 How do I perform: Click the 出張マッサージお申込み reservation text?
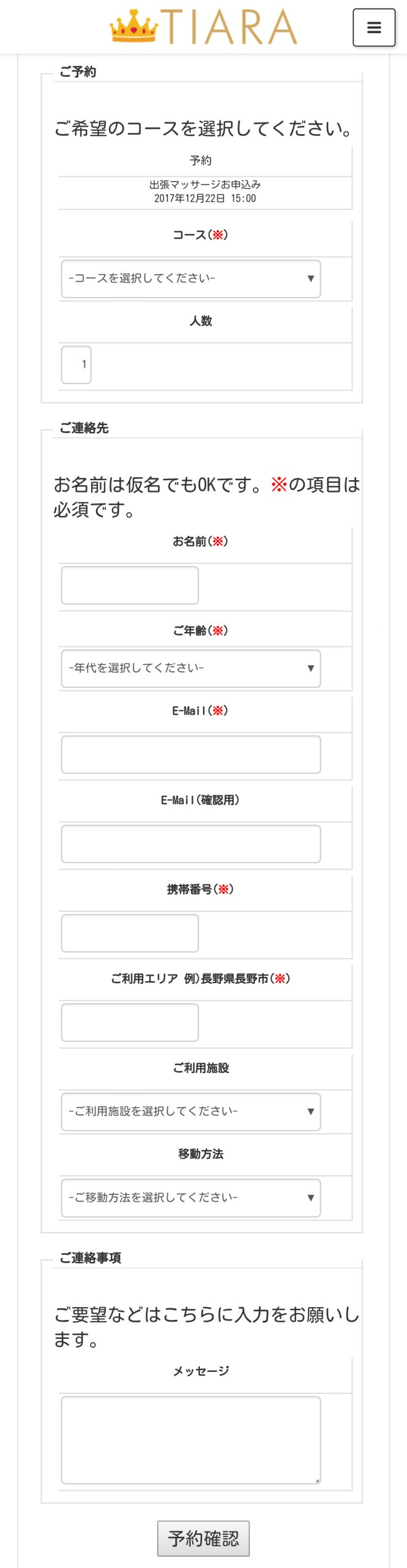205,184
